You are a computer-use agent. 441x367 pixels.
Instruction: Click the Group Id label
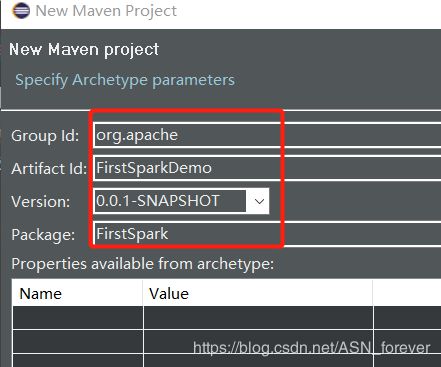pos(45,136)
